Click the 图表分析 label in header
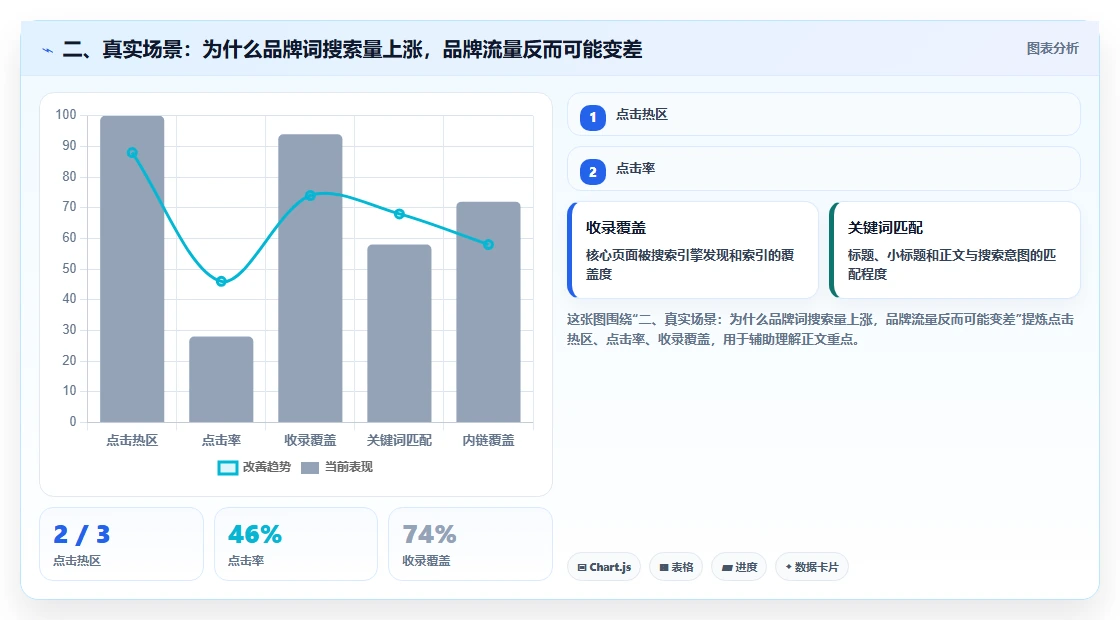 click(1052, 49)
